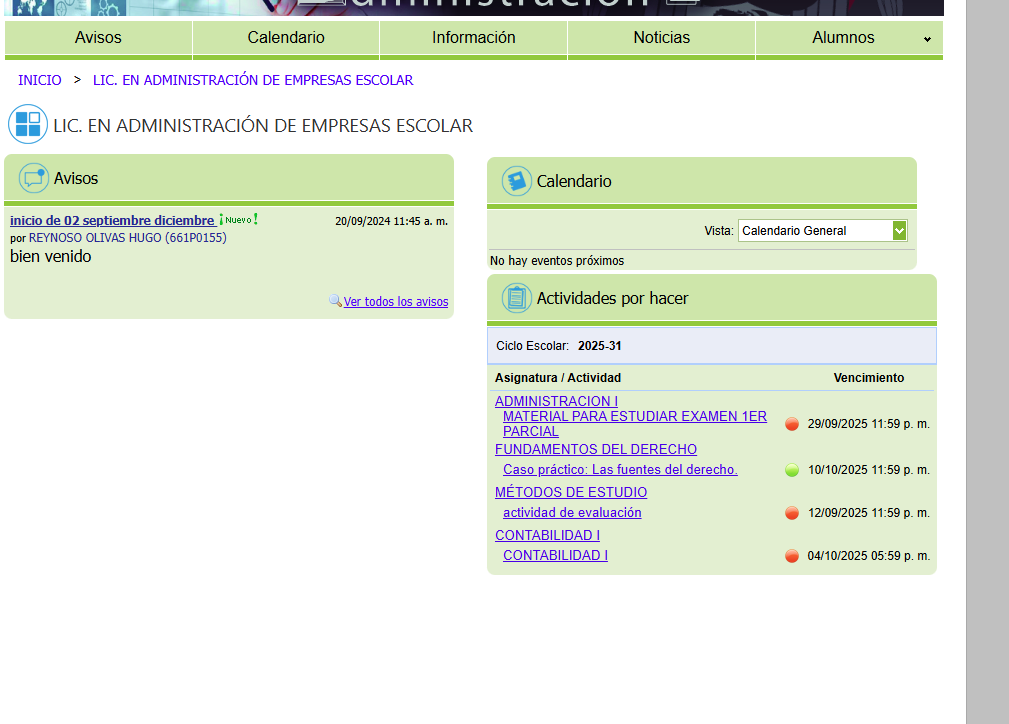
Task: Click the Avisos panel speech bubble icon
Action: click(x=33, y=178)
